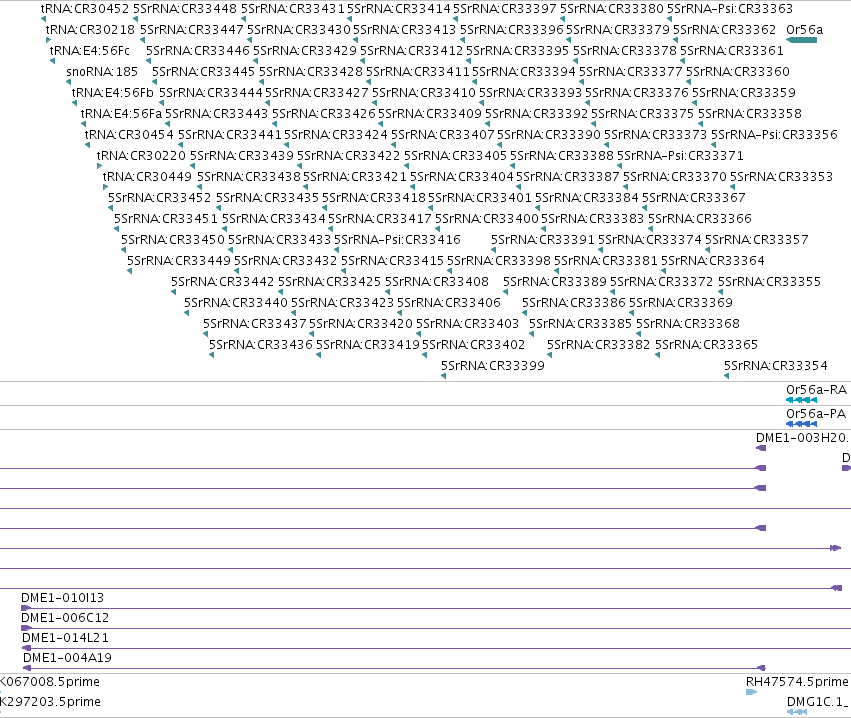Select the 5SrRNA:CR33406 label
Screen dimensions: 851x718
(x=449, y=302)
